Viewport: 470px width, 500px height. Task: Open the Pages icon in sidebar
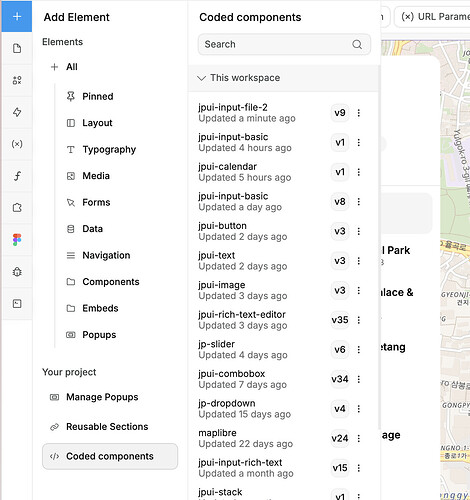click(x=17, y=48)
